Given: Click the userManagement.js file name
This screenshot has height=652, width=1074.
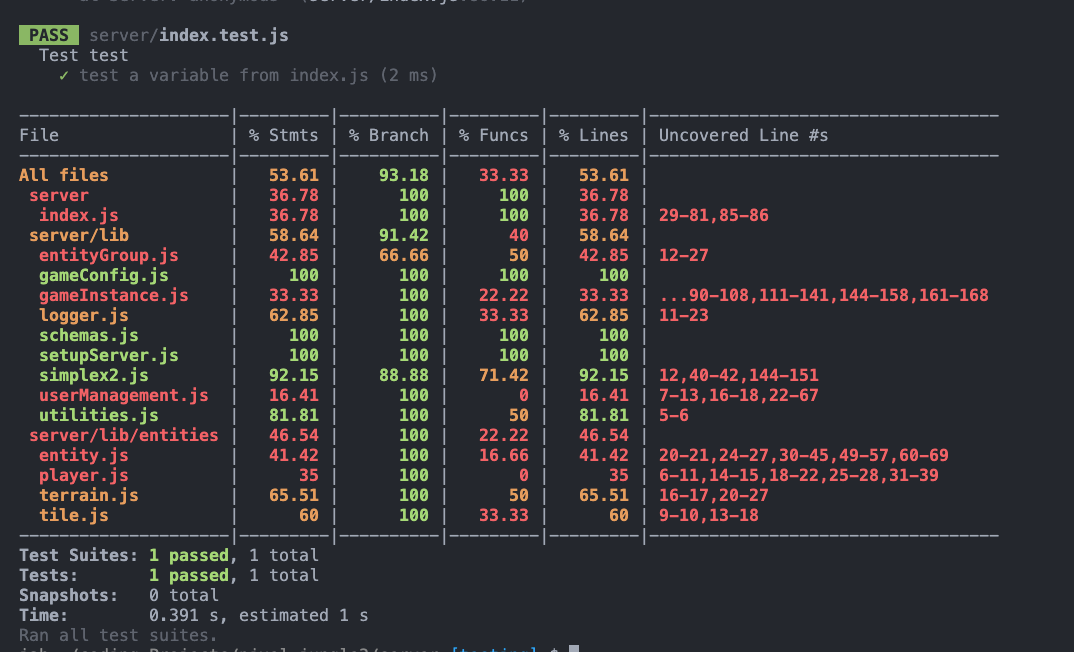Looking at the screenshot, I should [123, 395].
